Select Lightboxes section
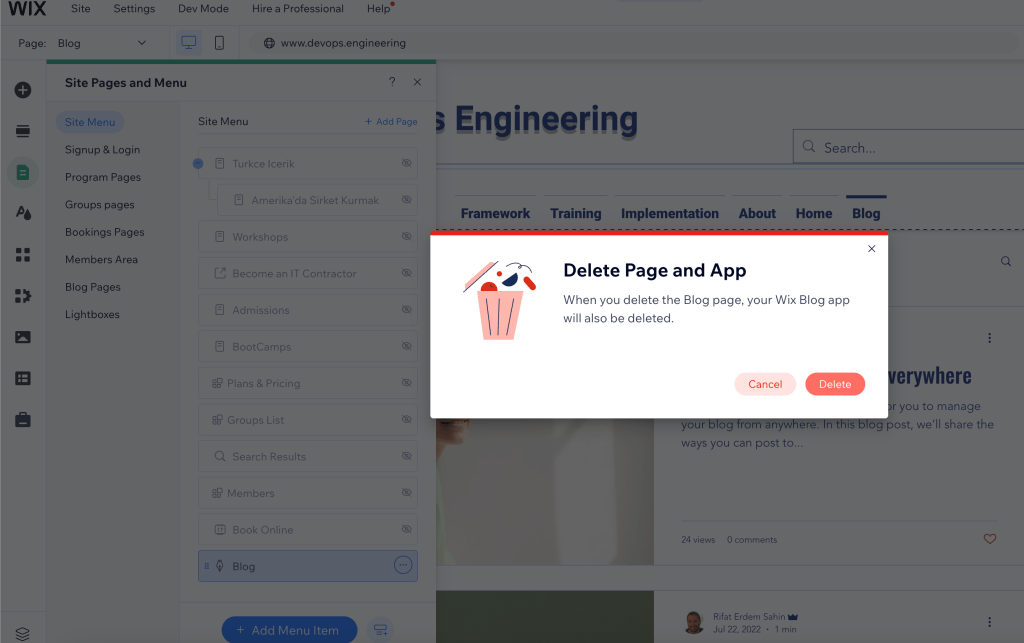This screenshot has height=643, width=1024. 92,314
